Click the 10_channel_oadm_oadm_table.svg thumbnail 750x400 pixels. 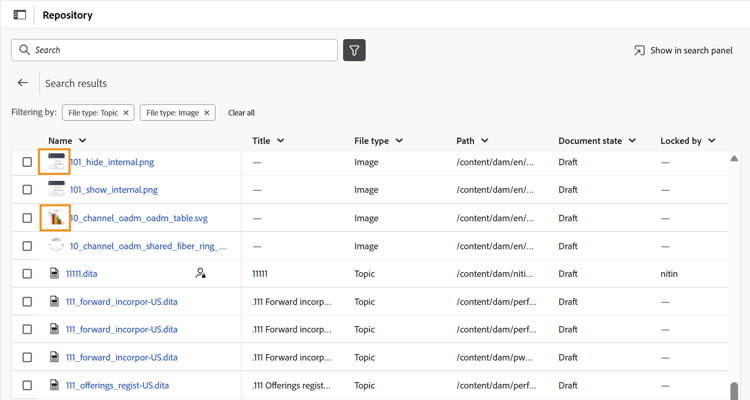click(x=55, y=217)
